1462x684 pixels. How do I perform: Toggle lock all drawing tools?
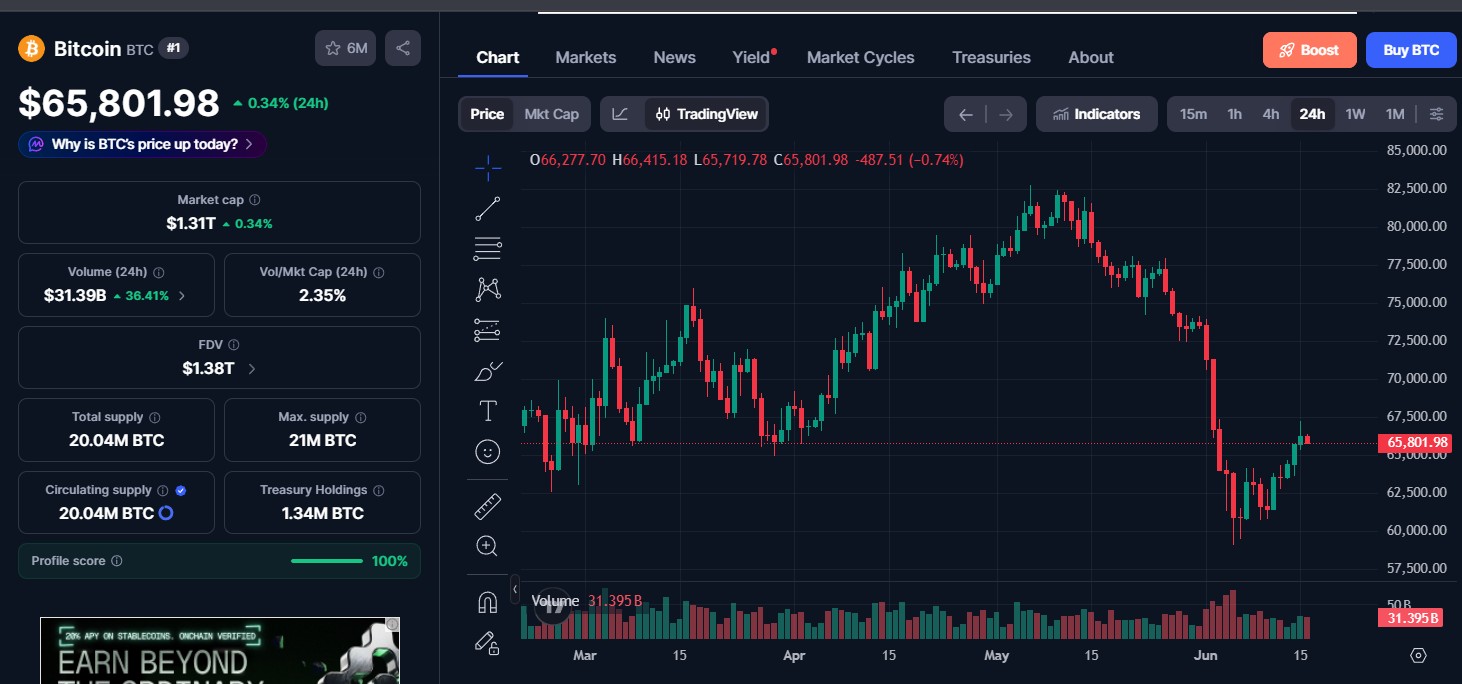click(x=488, y=643)
